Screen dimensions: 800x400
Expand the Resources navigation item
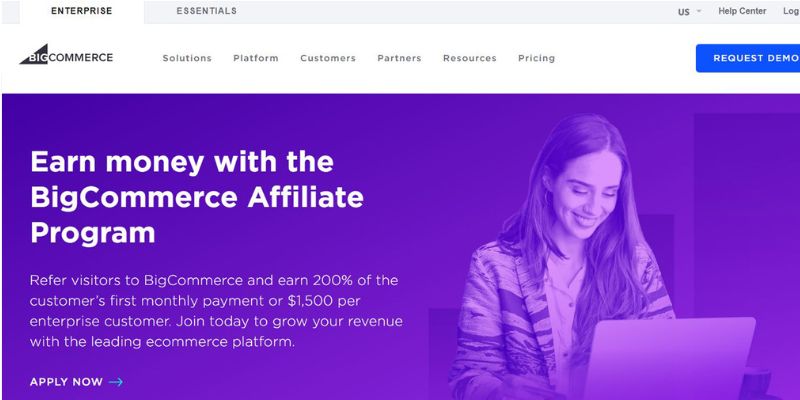470,58
